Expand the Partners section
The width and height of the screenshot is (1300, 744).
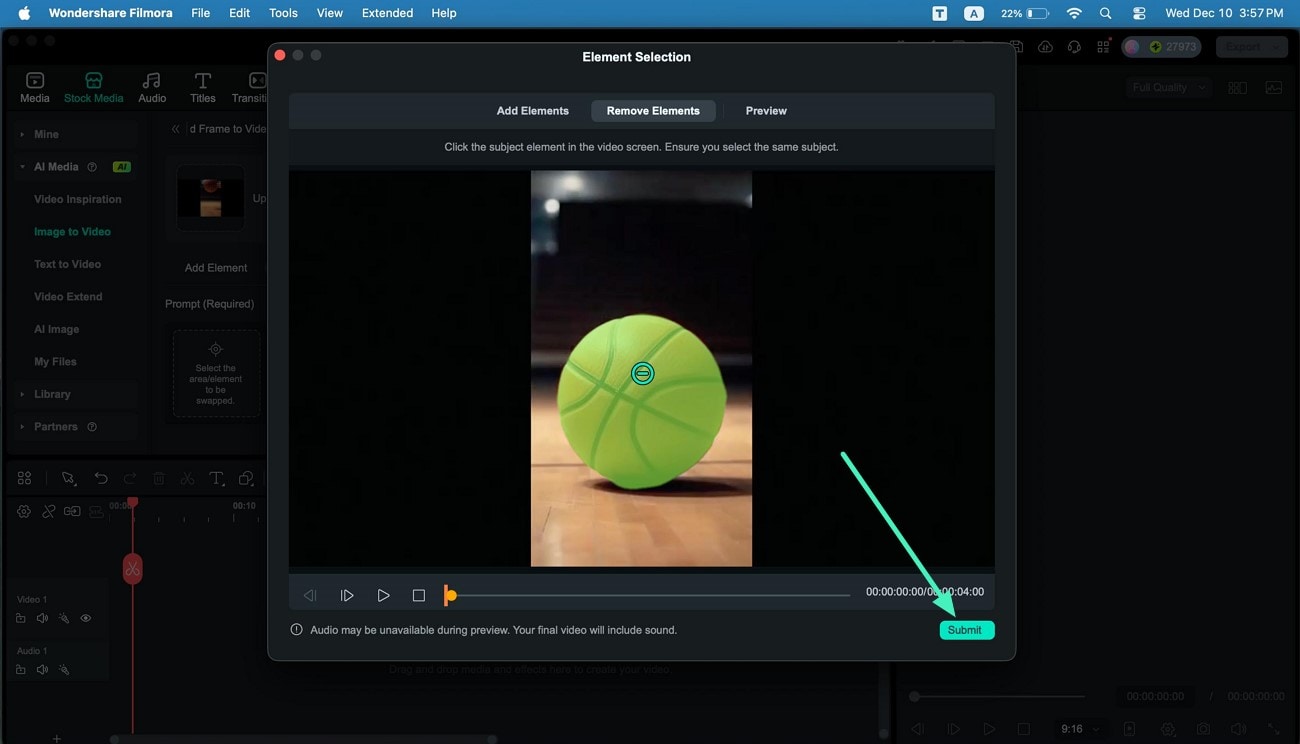22,427
